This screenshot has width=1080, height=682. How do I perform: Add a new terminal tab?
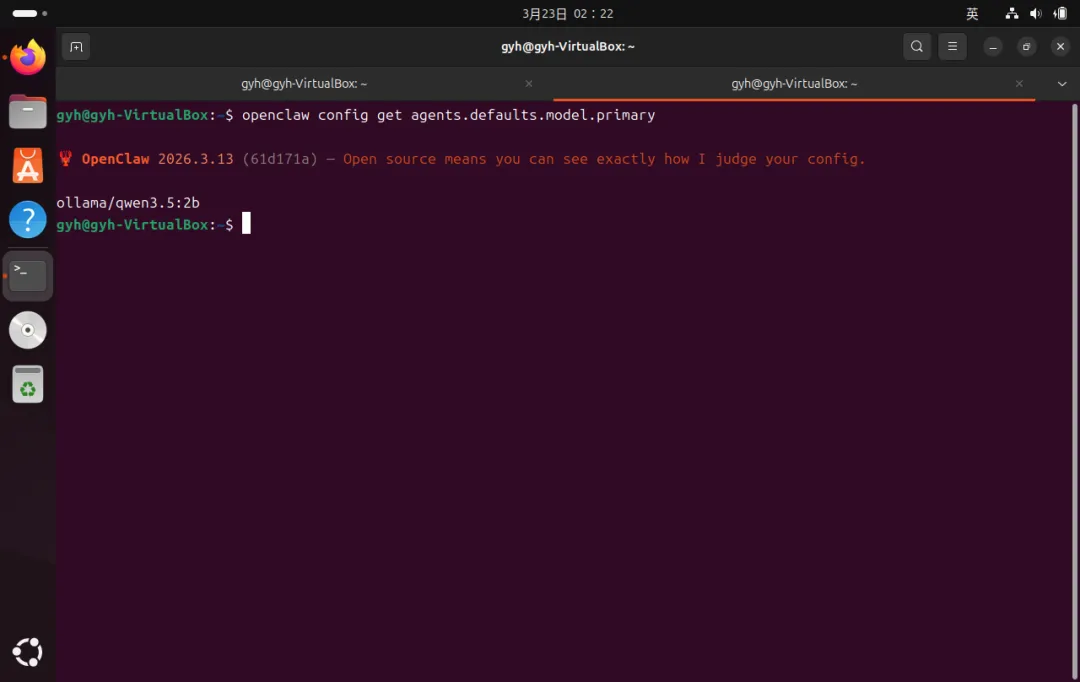point(76,47)
